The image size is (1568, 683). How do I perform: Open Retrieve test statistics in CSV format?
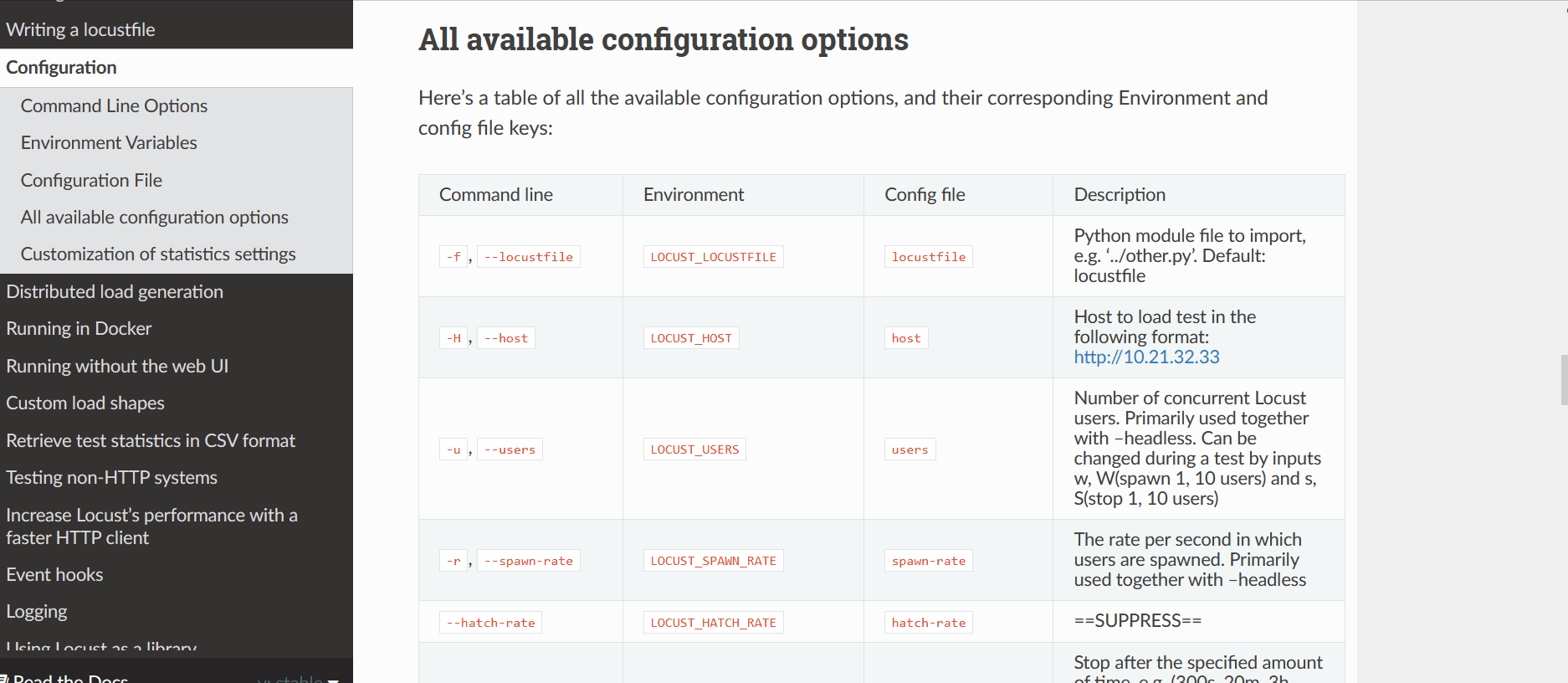151,441
